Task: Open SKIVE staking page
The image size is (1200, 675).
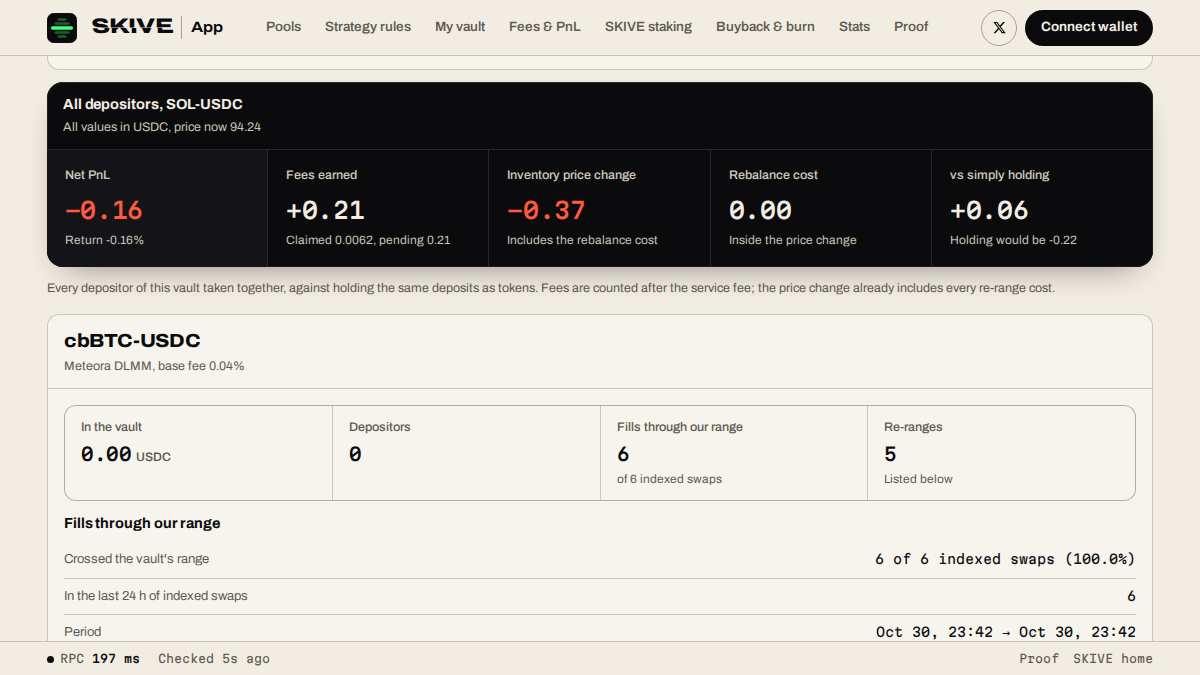Action: coord(648,27)
